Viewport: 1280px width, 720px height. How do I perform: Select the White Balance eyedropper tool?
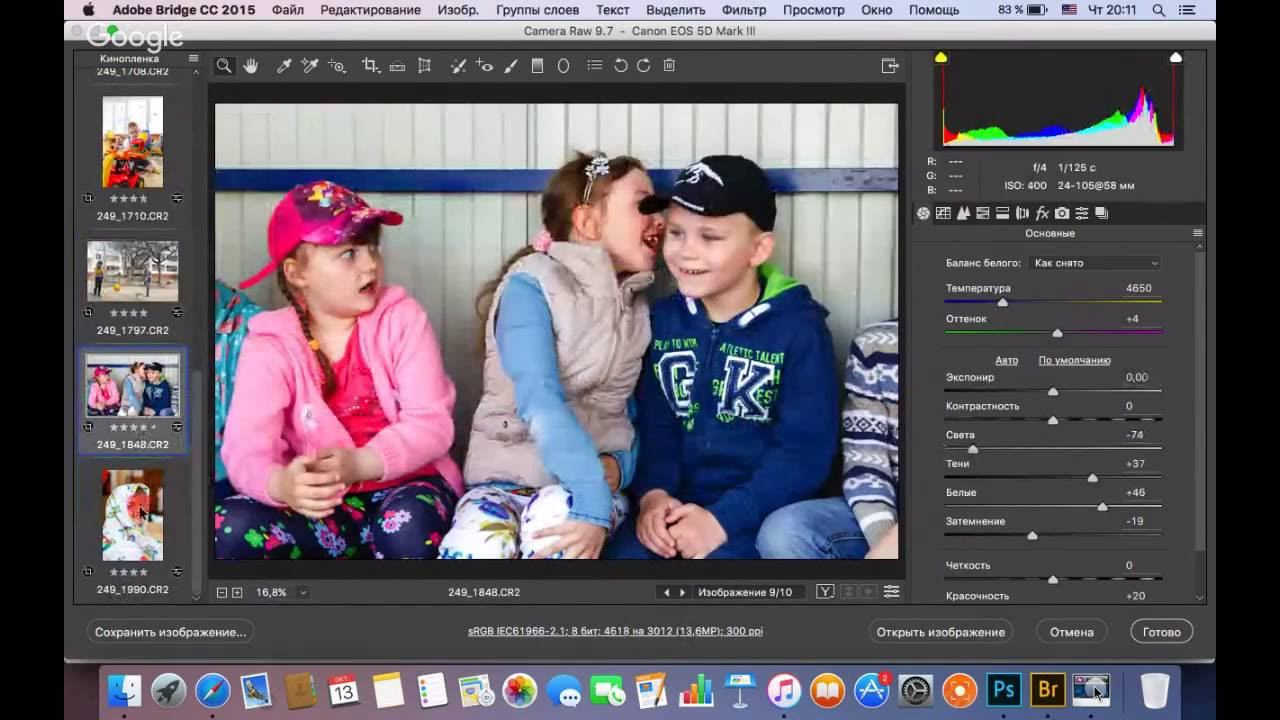(x=284, y=66)
